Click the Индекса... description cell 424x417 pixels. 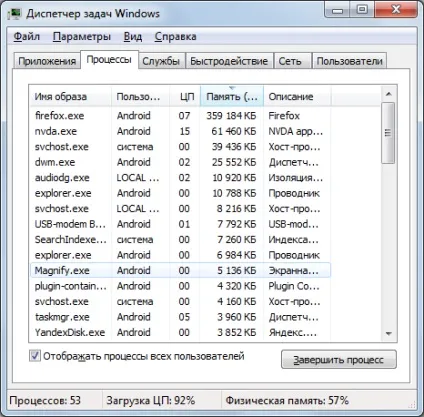294,240
